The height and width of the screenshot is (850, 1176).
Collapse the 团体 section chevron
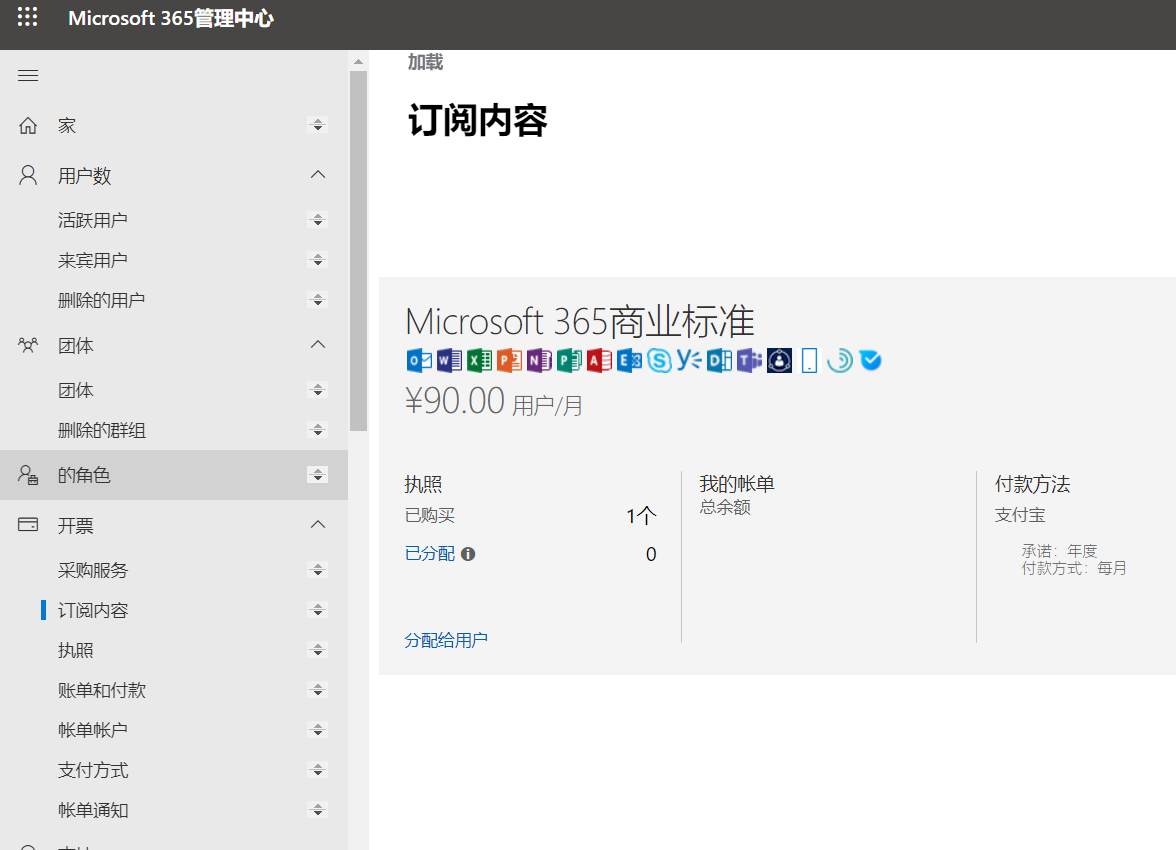(318, 345)
